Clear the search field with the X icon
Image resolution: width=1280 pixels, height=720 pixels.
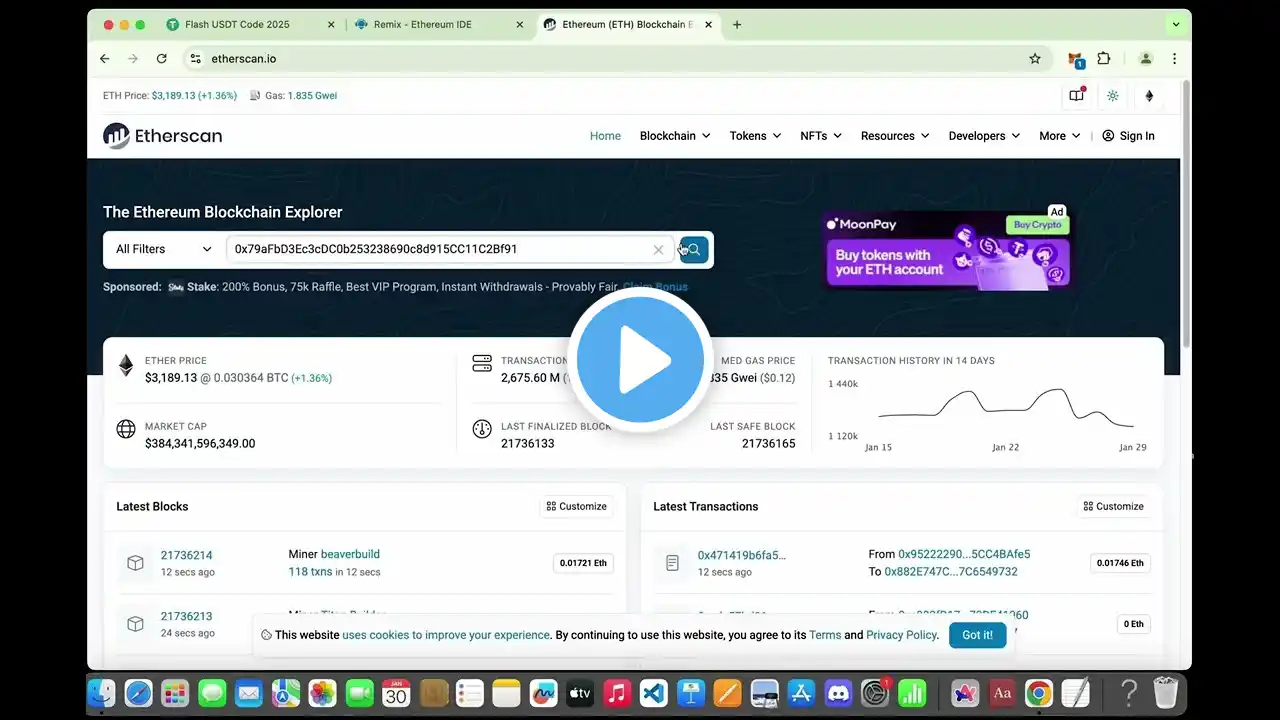(658, 250)
